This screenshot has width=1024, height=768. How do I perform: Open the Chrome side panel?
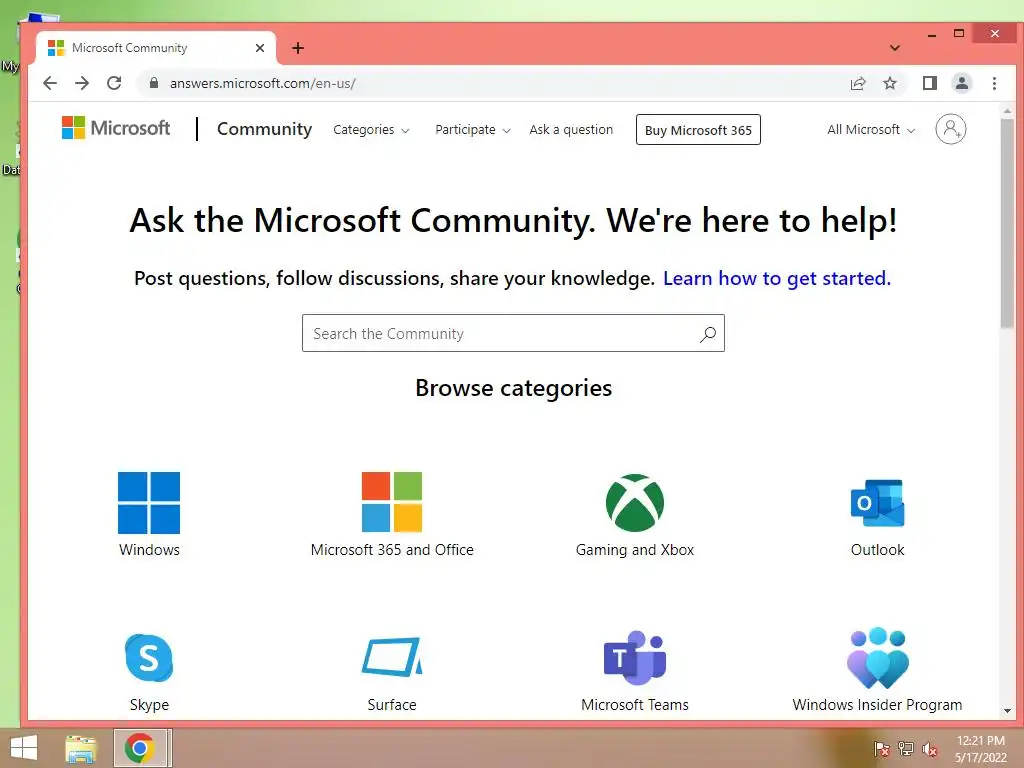click(929, 83)
